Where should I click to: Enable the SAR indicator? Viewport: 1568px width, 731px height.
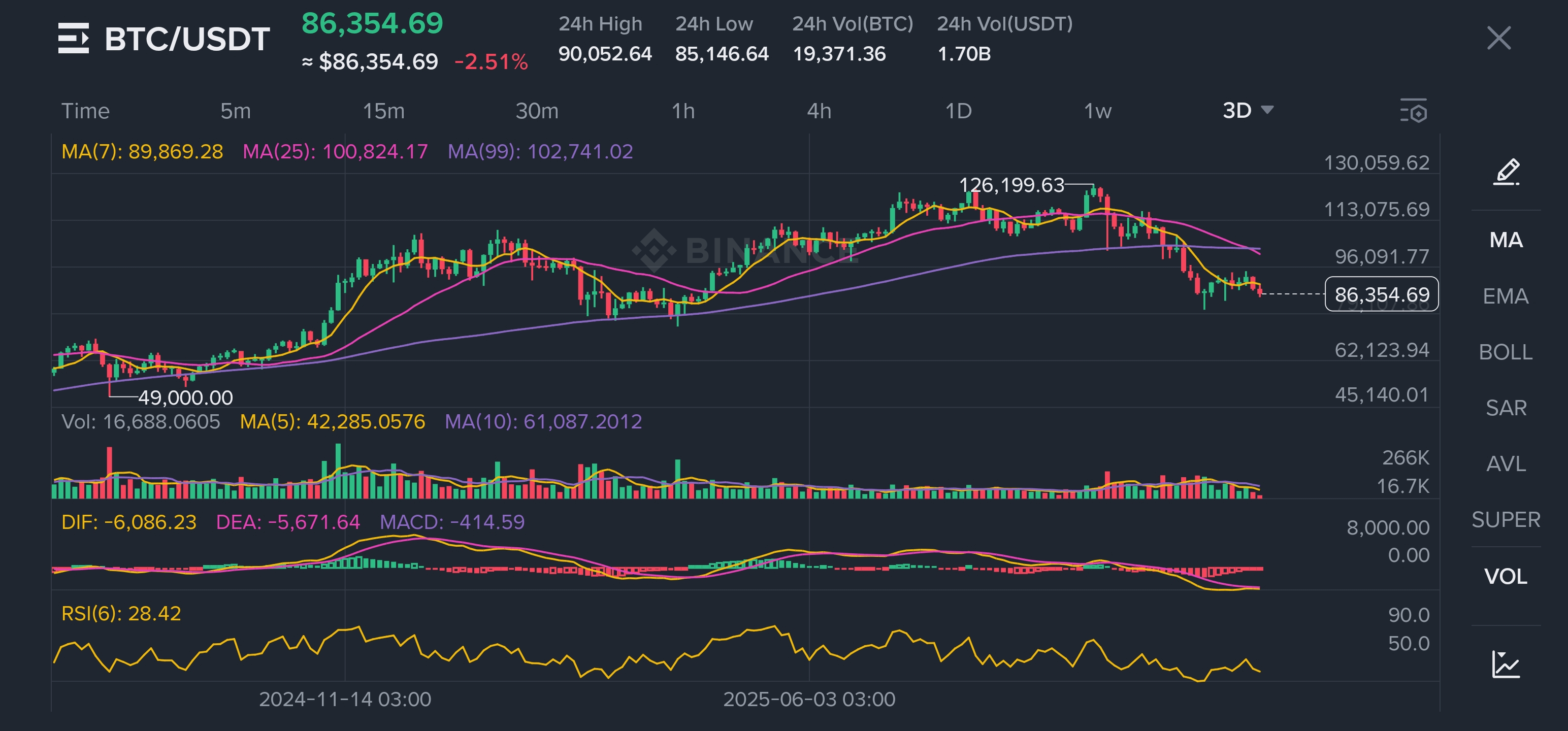(1506, 408)
